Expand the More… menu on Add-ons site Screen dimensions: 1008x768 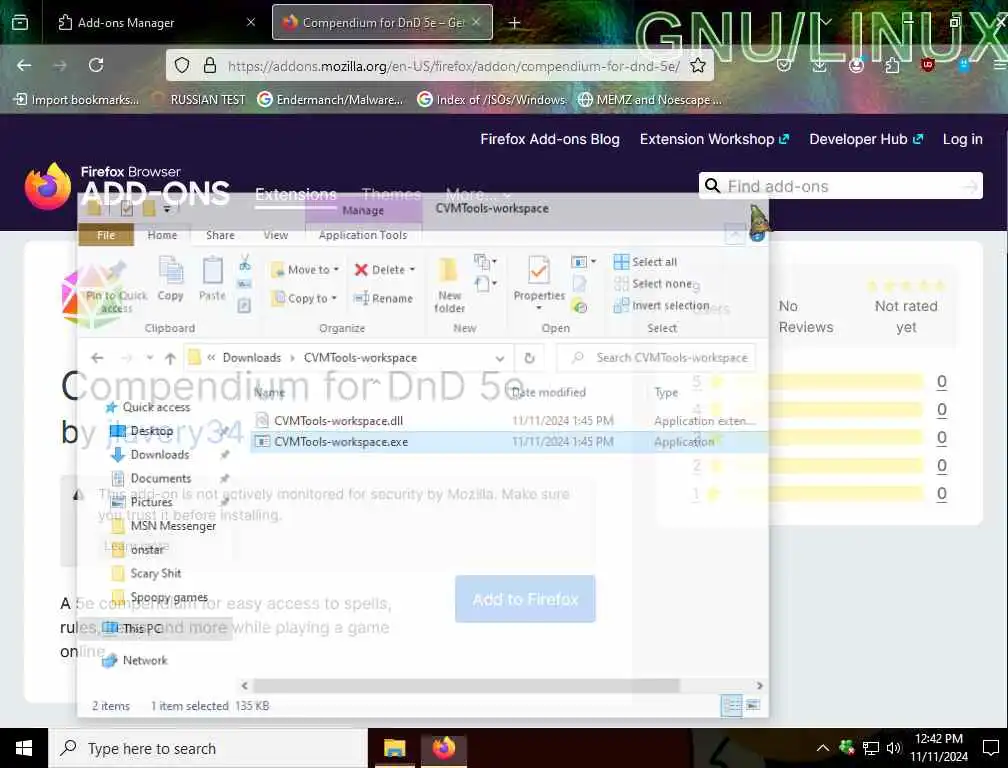tap(478, 193)
